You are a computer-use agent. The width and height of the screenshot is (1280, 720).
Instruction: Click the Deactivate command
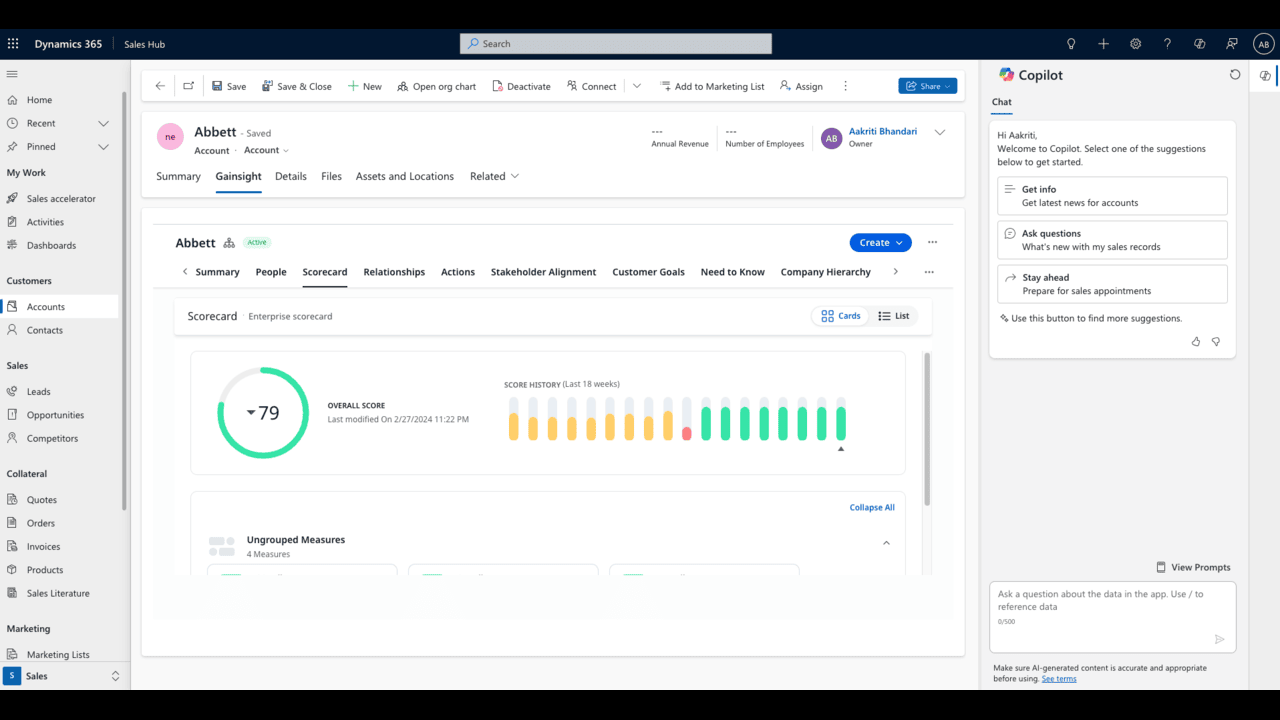521,86
